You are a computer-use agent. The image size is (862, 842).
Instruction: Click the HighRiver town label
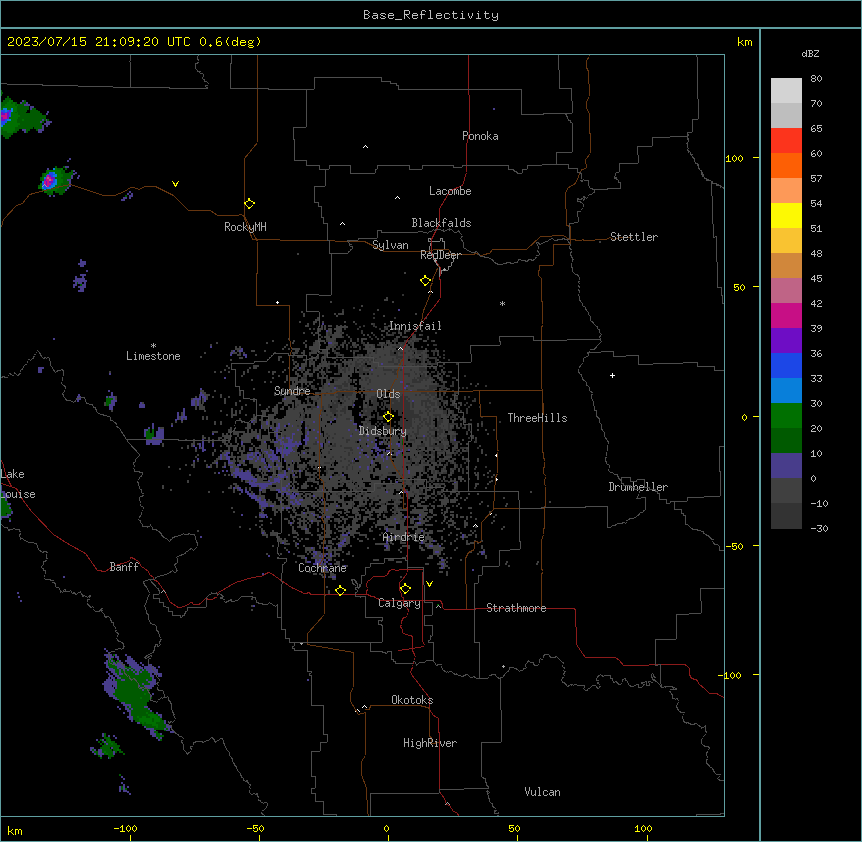click(430, 743)
